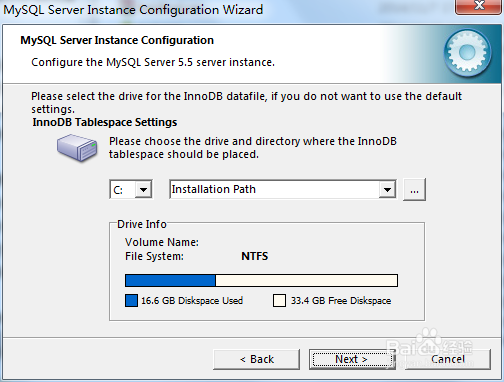Click the Drive Info group label

point(142,224)
